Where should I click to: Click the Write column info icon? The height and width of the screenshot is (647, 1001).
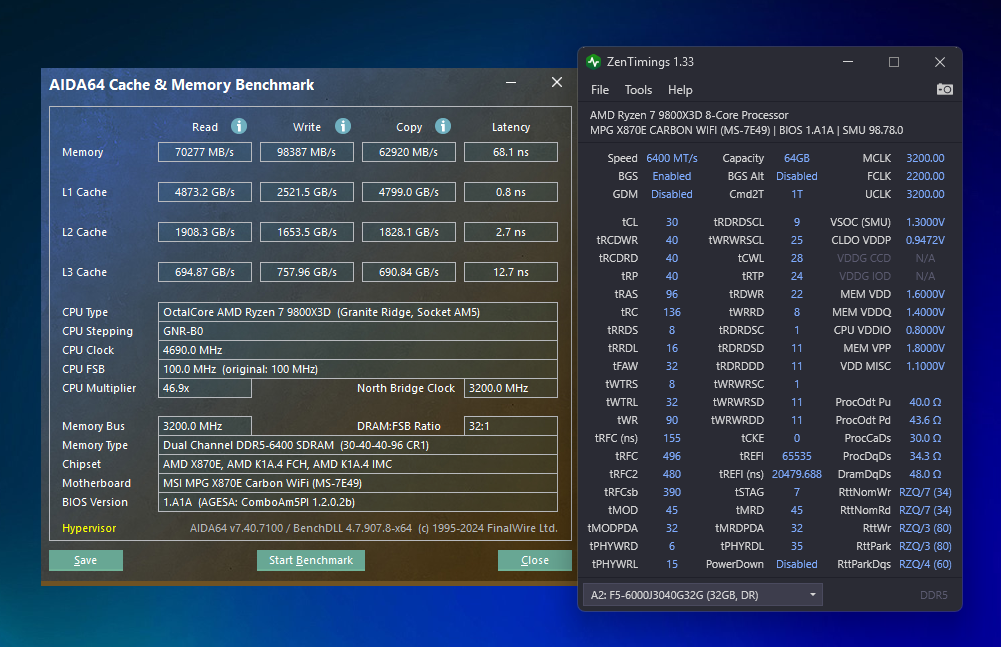pos(342,126)
